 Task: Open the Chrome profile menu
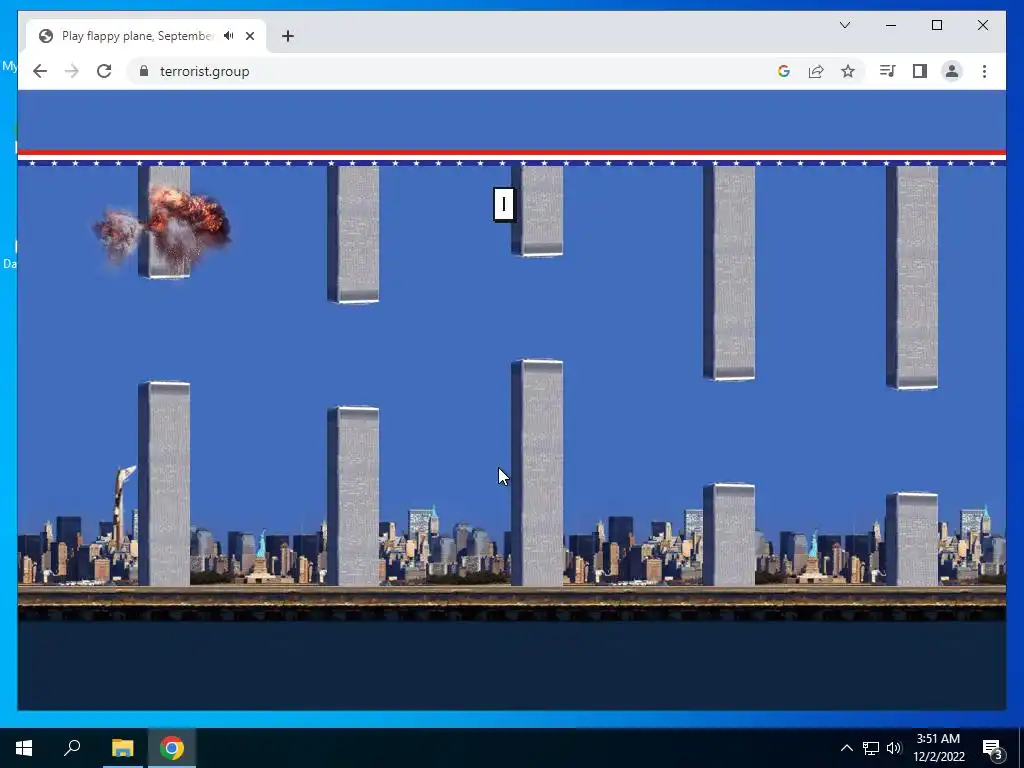point(952,71)
